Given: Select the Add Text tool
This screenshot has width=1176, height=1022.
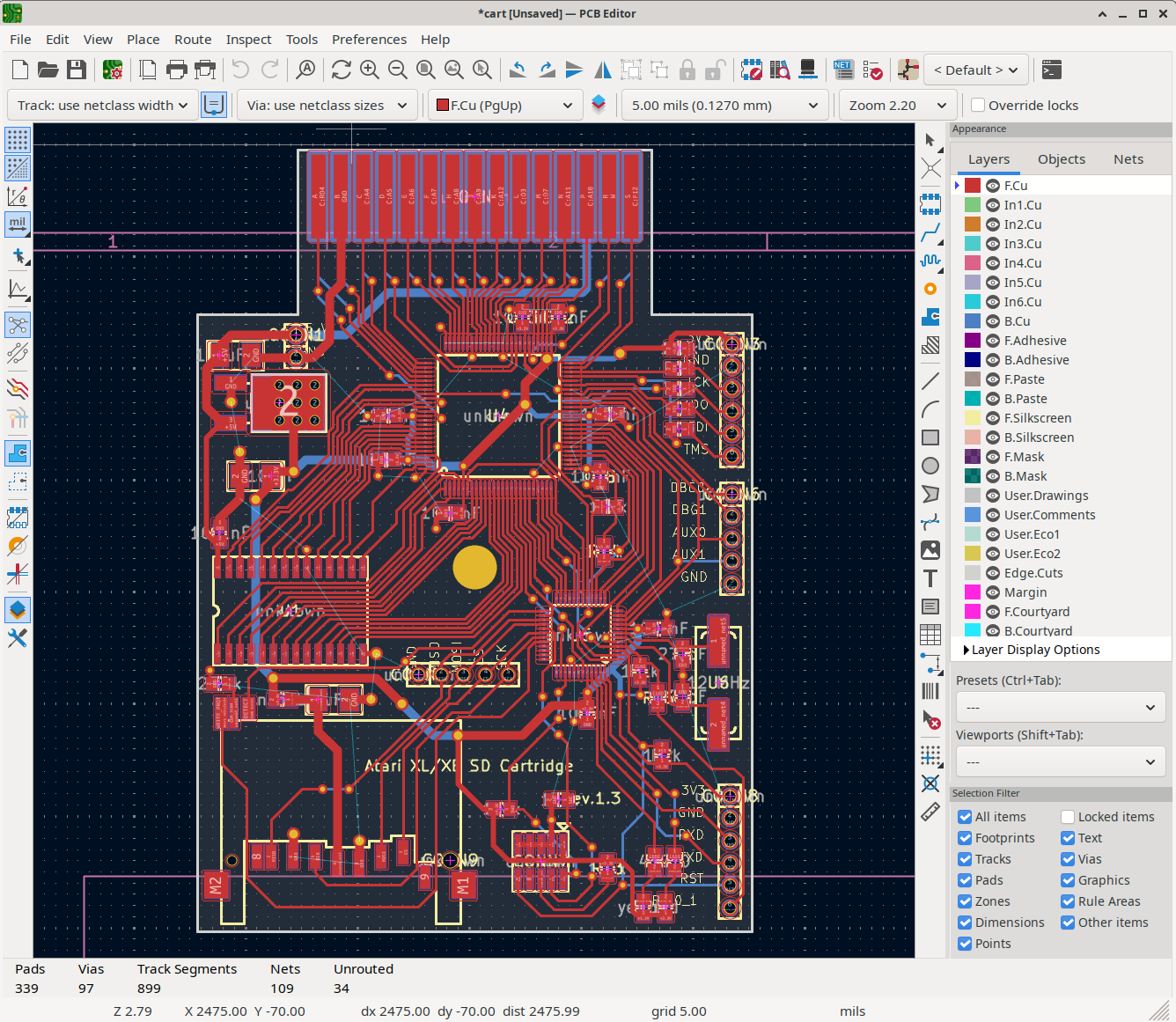Looking at the screenshot, I should coord(930,578).
